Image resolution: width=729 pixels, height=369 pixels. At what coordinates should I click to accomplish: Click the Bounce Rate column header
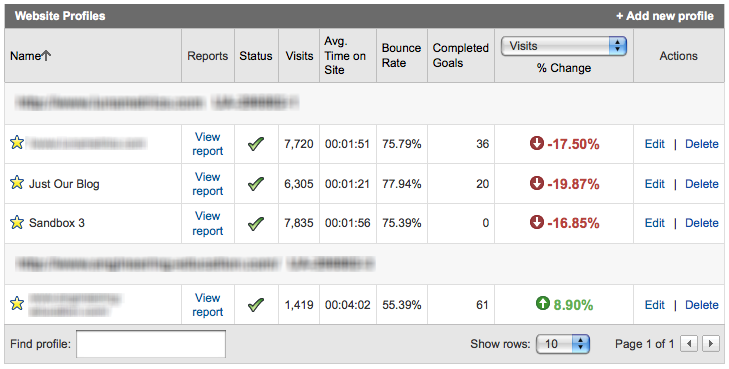tap(401, 55)
